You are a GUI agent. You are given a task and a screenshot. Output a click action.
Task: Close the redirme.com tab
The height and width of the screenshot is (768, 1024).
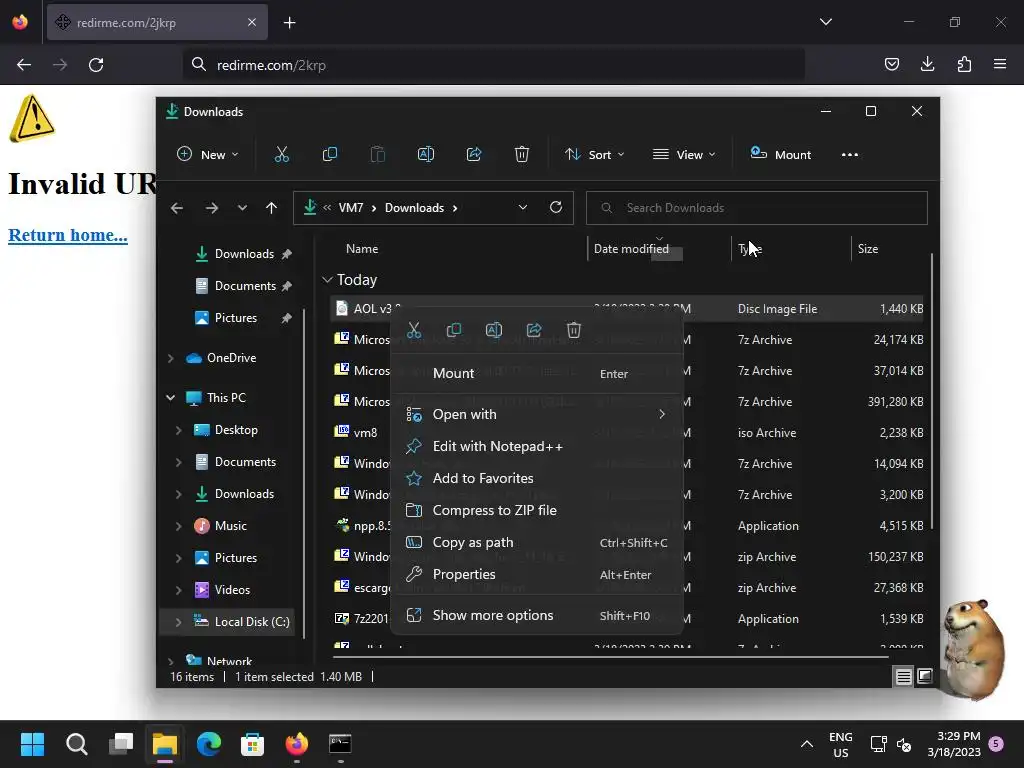click(252, 22)
